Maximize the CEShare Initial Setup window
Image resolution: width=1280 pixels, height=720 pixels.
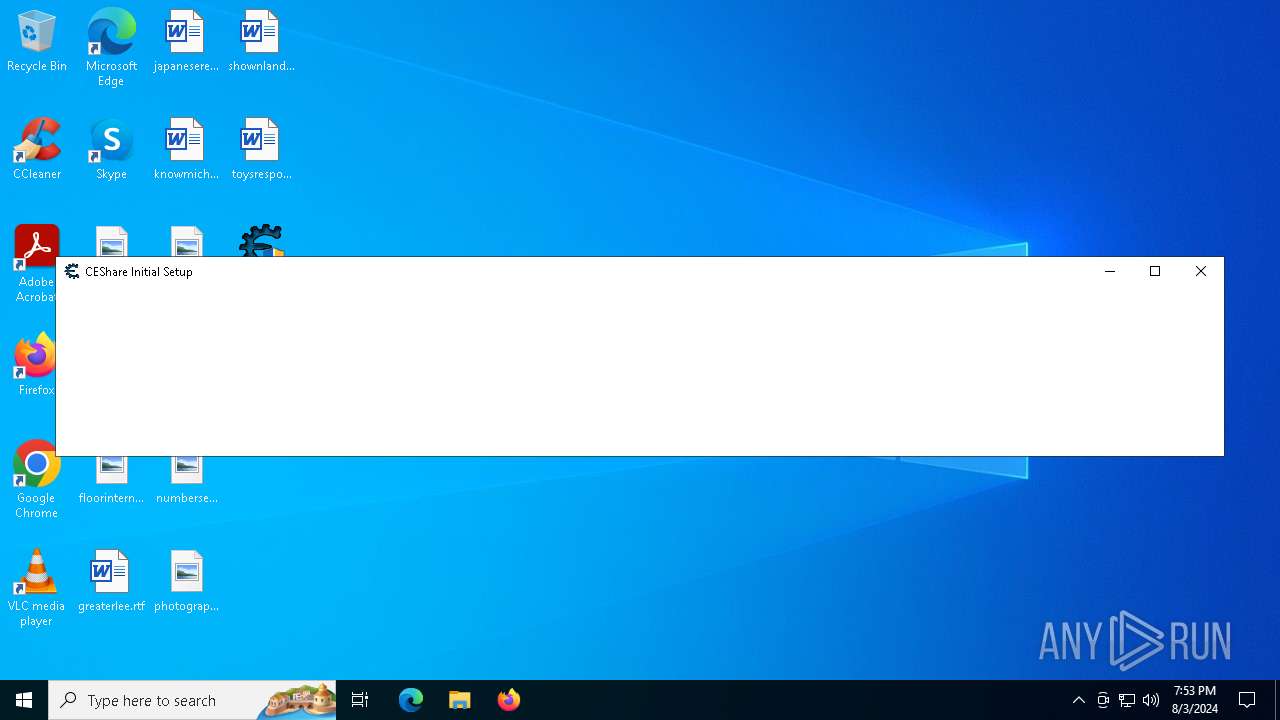click(1155, 271)
